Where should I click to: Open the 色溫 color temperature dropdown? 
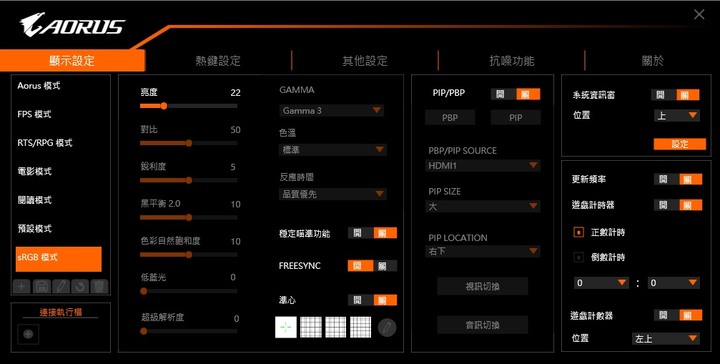pos(333,150)
